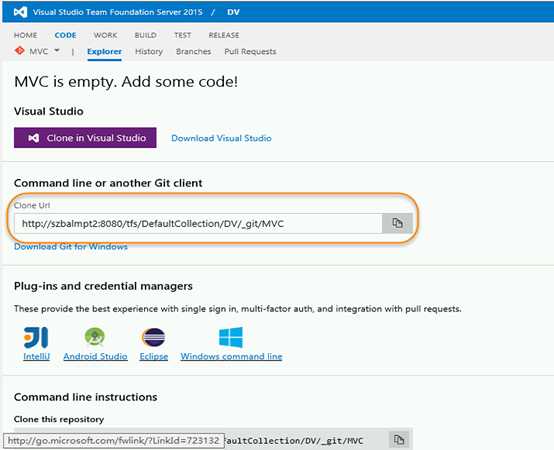
Task: Switch to the Pull Requests tab
Action: [250, 52]
